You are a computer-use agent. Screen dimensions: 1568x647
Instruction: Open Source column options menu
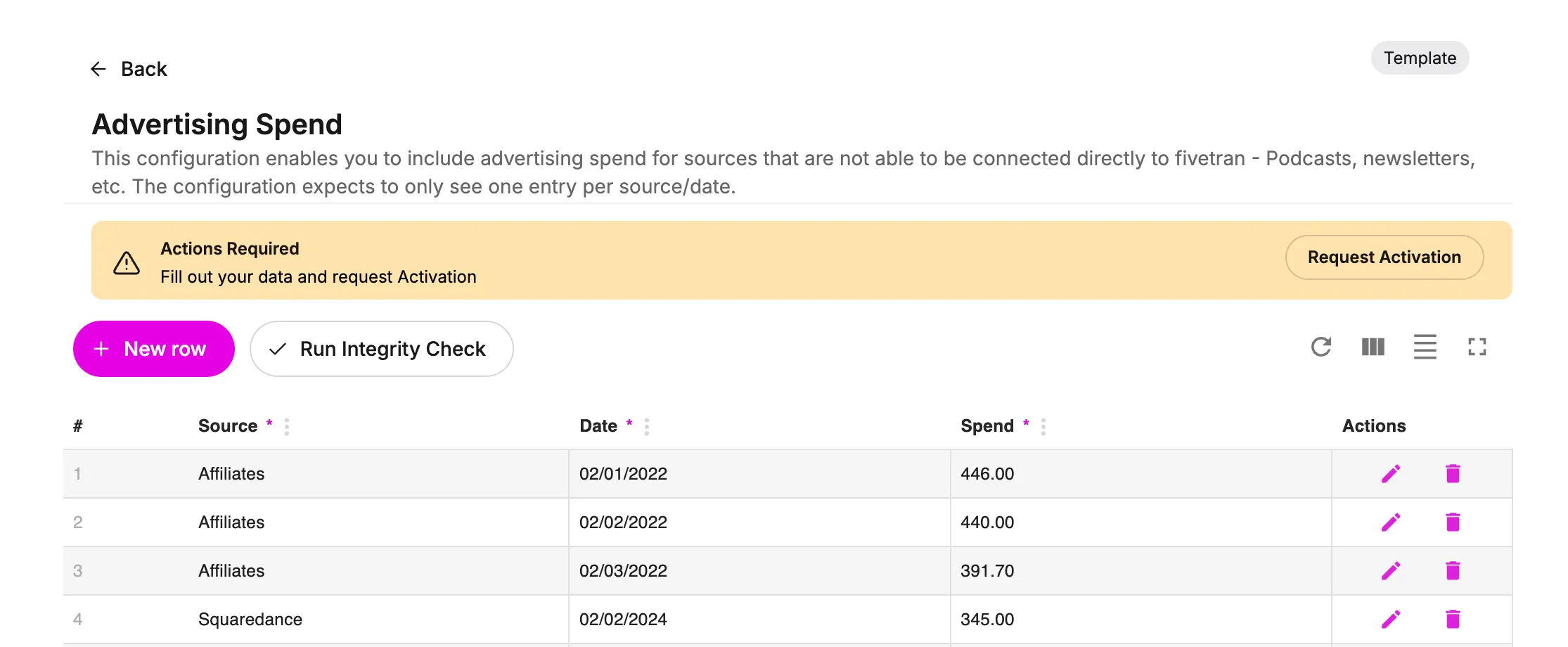[287, 426]
